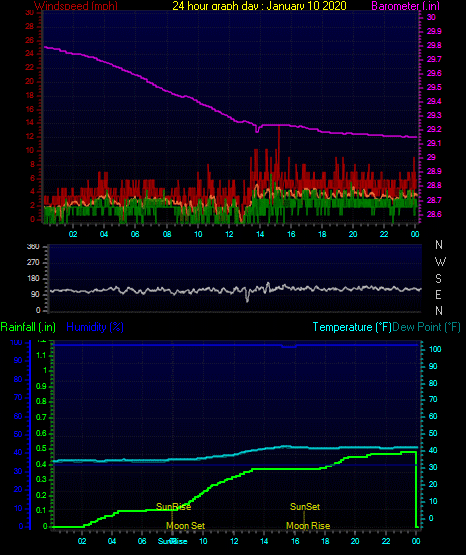This screenshot has width=466, height=555.
Task: Click the 20 hour tick on the rainfall chart
Action: 355,541
